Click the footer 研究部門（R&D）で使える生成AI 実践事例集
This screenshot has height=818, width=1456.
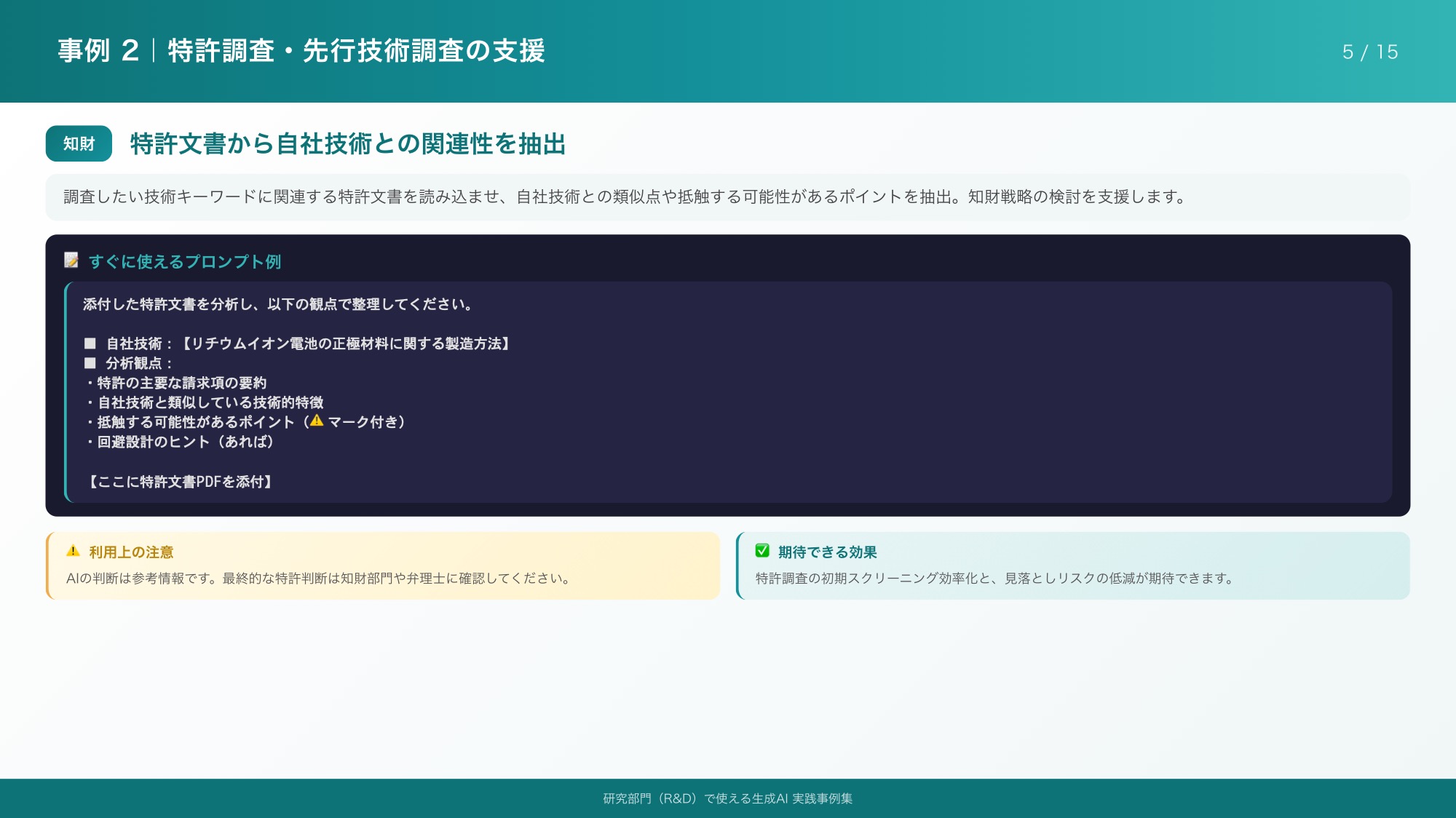(x=728, y=798)
